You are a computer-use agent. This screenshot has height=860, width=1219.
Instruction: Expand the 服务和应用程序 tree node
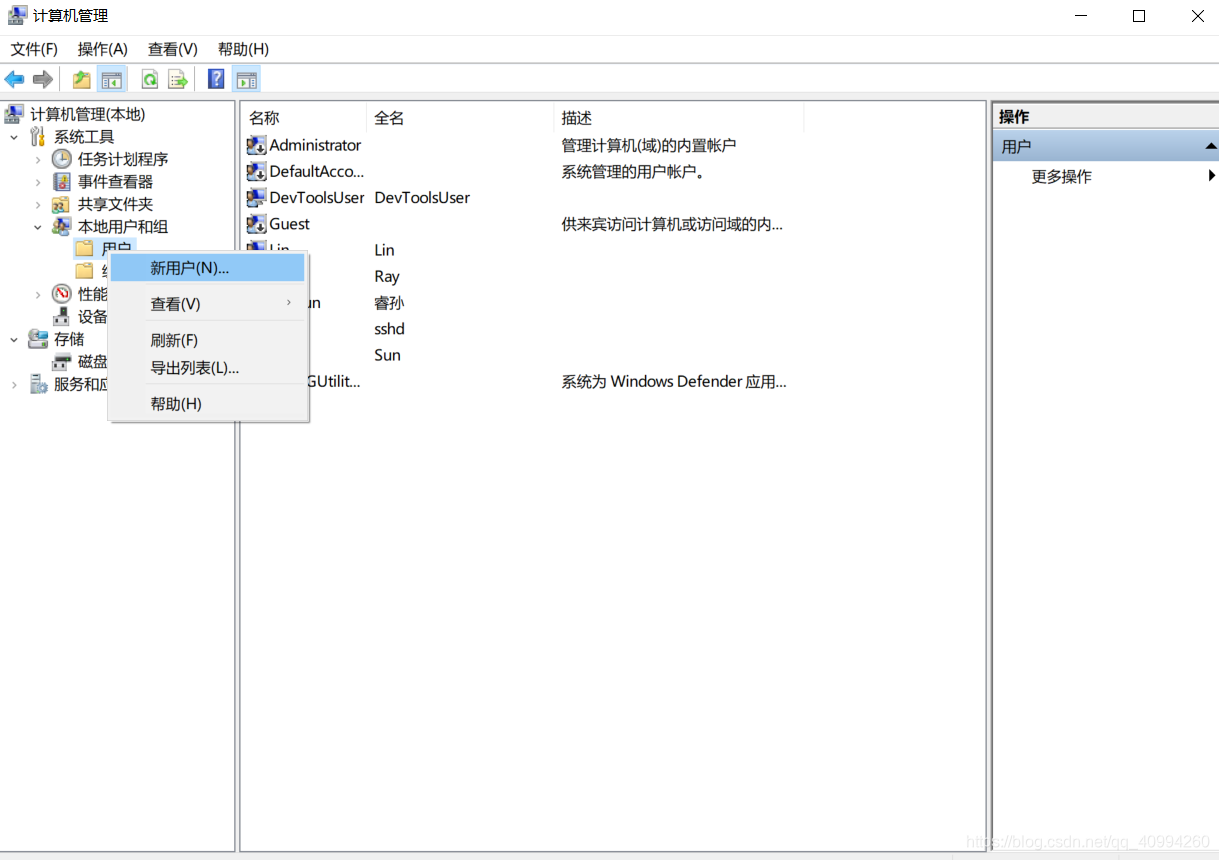pyautogui.click(x=14, y=384)
